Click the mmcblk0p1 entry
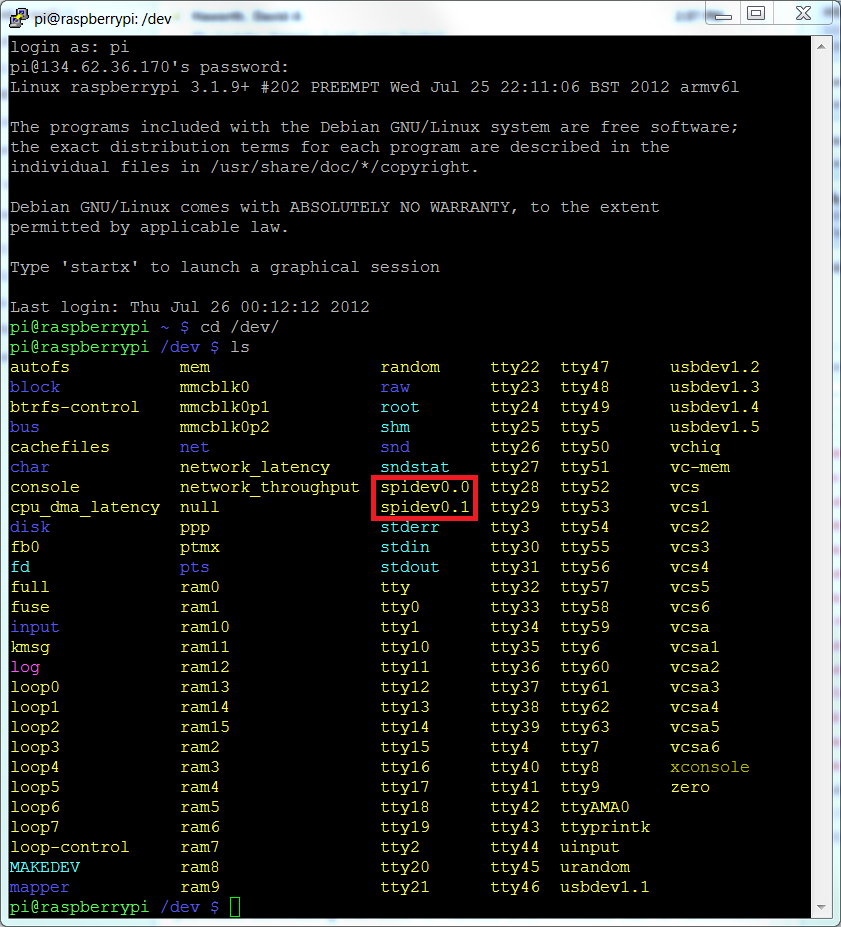The width and height of the screenshot is (841, 927). [225, 407]
